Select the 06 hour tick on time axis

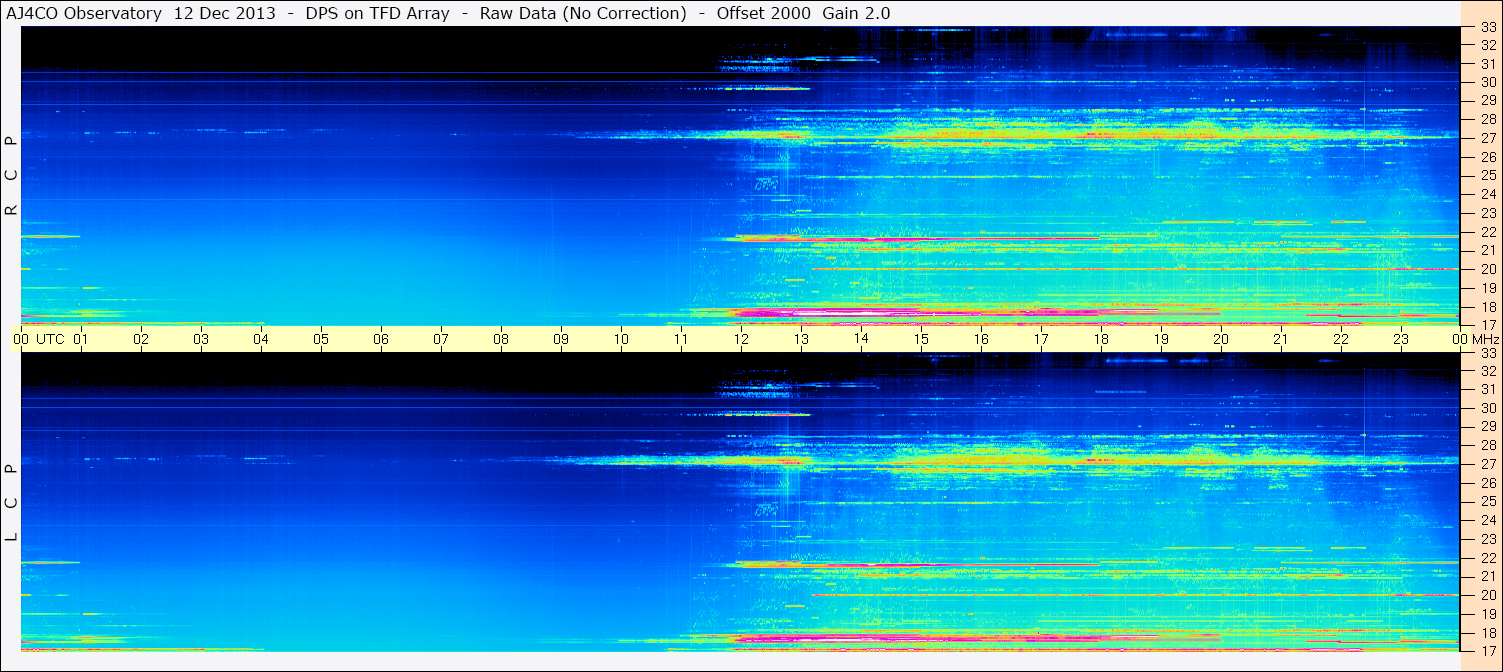pos(381,339)
